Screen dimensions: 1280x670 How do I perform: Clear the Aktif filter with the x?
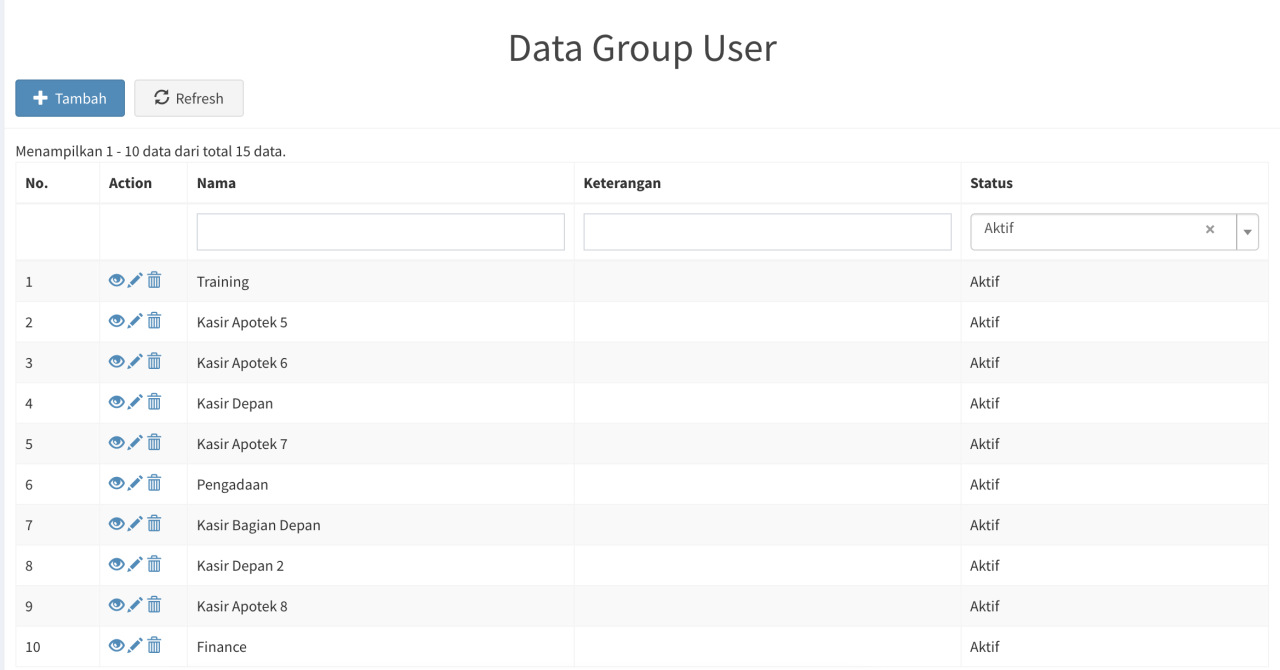click(1210, 231)
